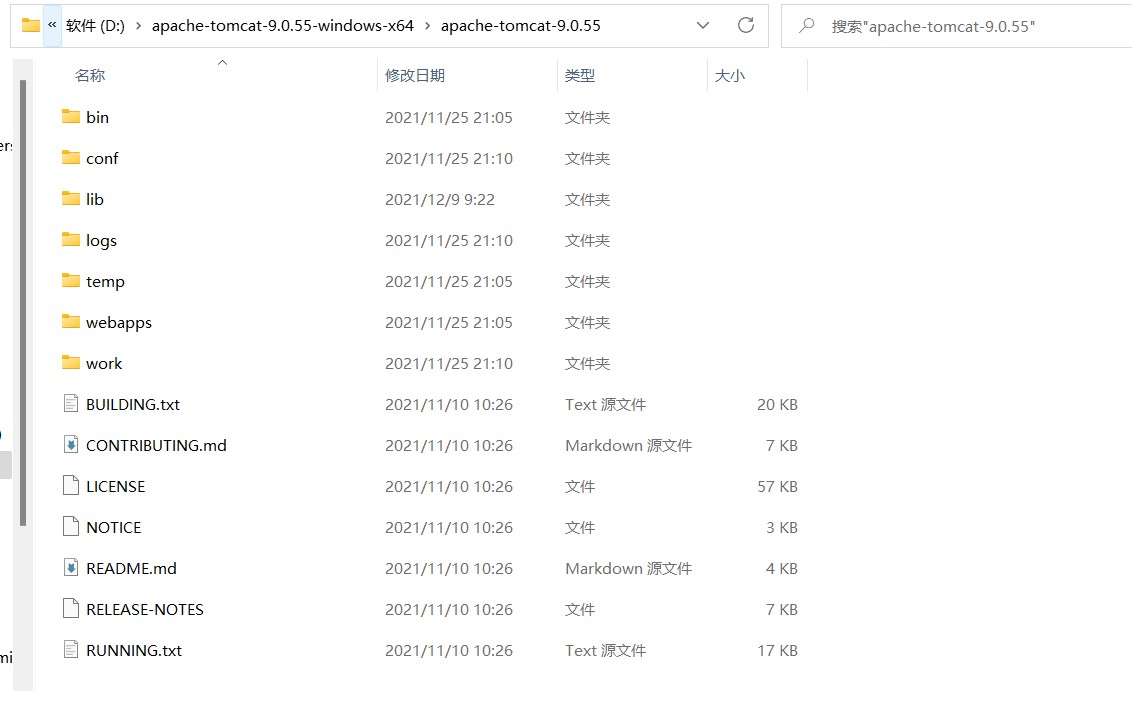Screen dimensions: 1132x706
Task: Open the address bar history dropdown
Action: tap(702, 25)
